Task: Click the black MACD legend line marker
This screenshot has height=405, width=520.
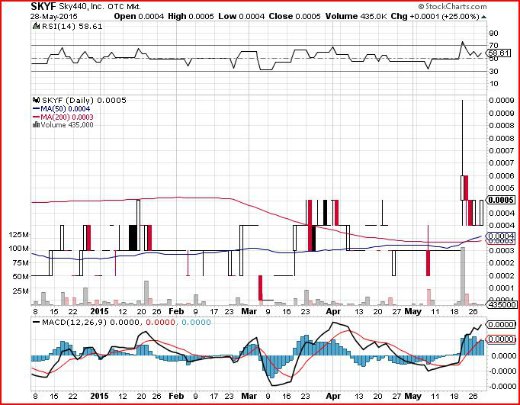Action: point(36,322)
